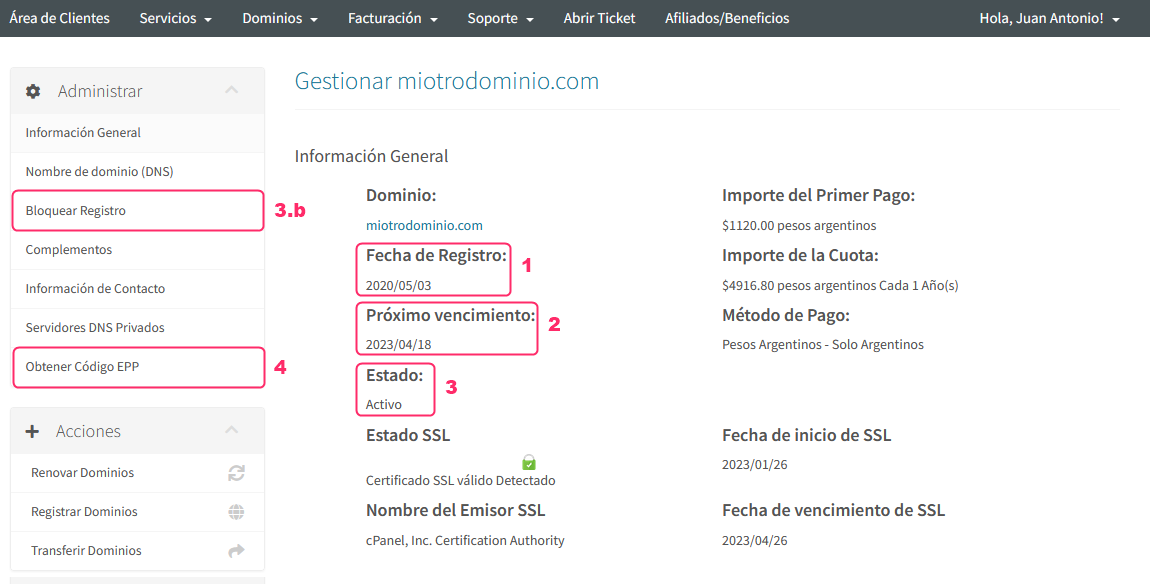This screenshot has width=1150, height=584.
Task: Open the Servicios dropdown menu
Action: pos(175,18)
